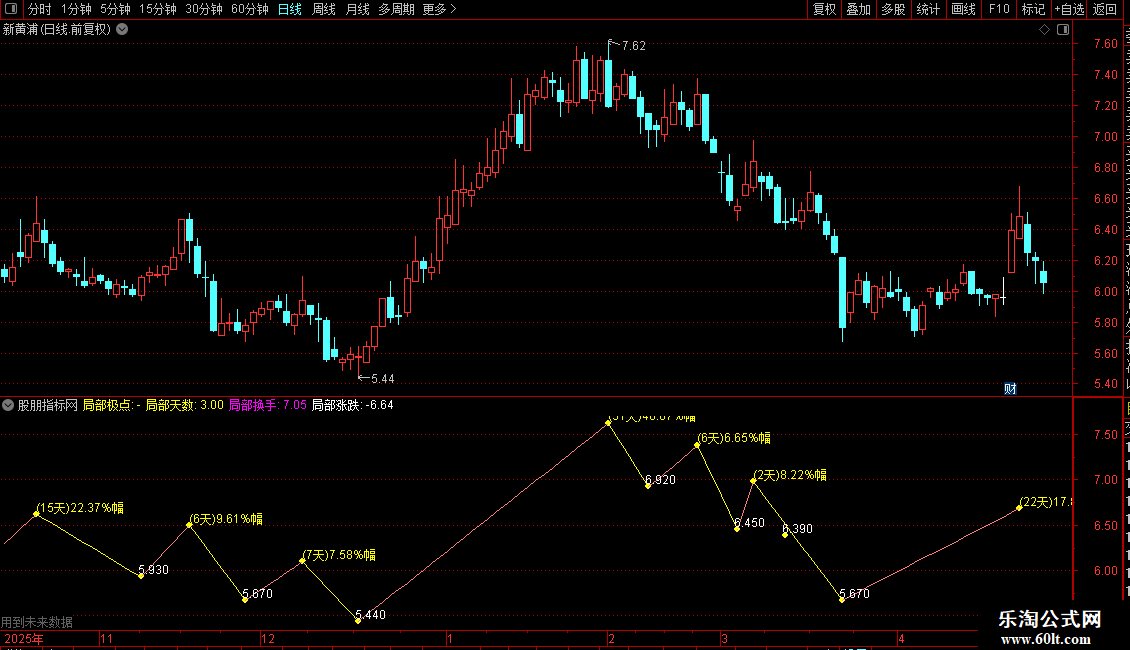Image resolution: width=1130 pixels, height=650 pixels.
Task: Click the 7.50 indicator axis label
Action: tap(1105, 435)
